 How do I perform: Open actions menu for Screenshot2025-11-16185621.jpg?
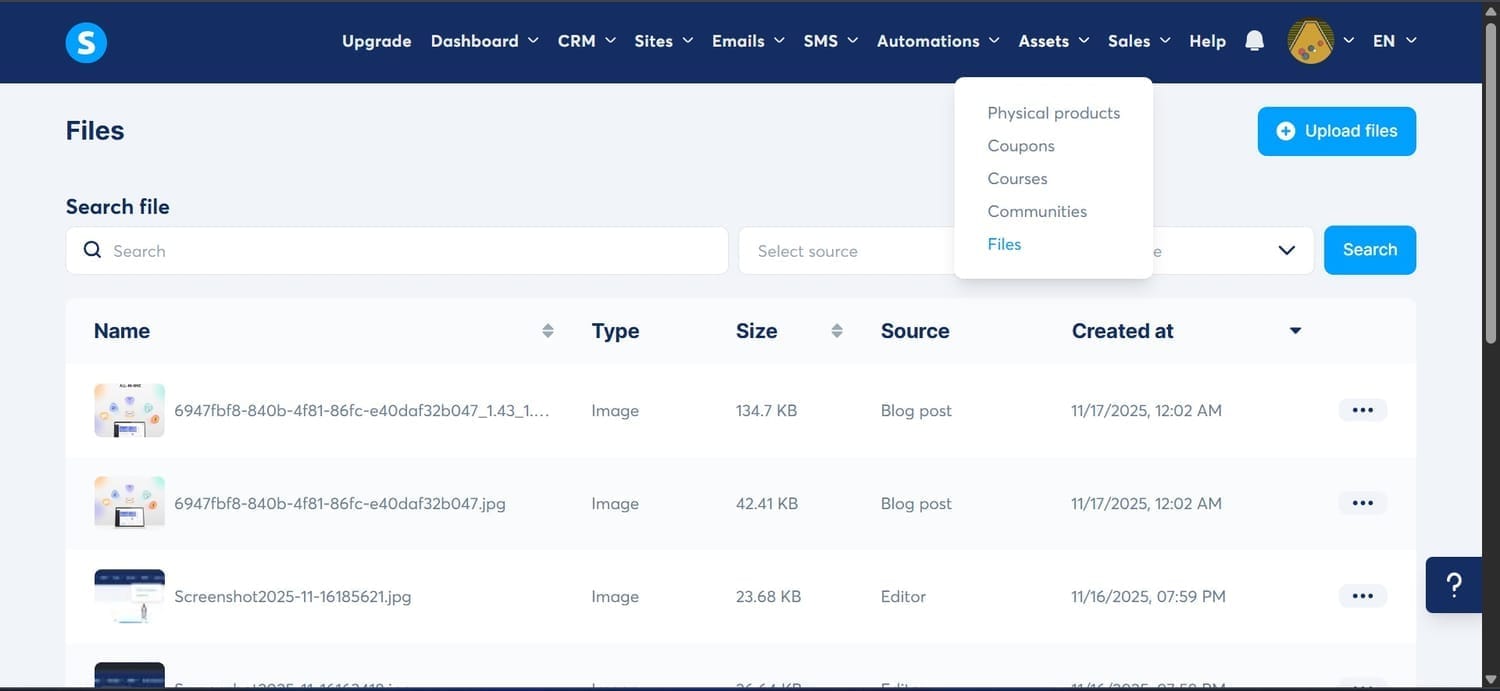click(x=1362, y=595)
